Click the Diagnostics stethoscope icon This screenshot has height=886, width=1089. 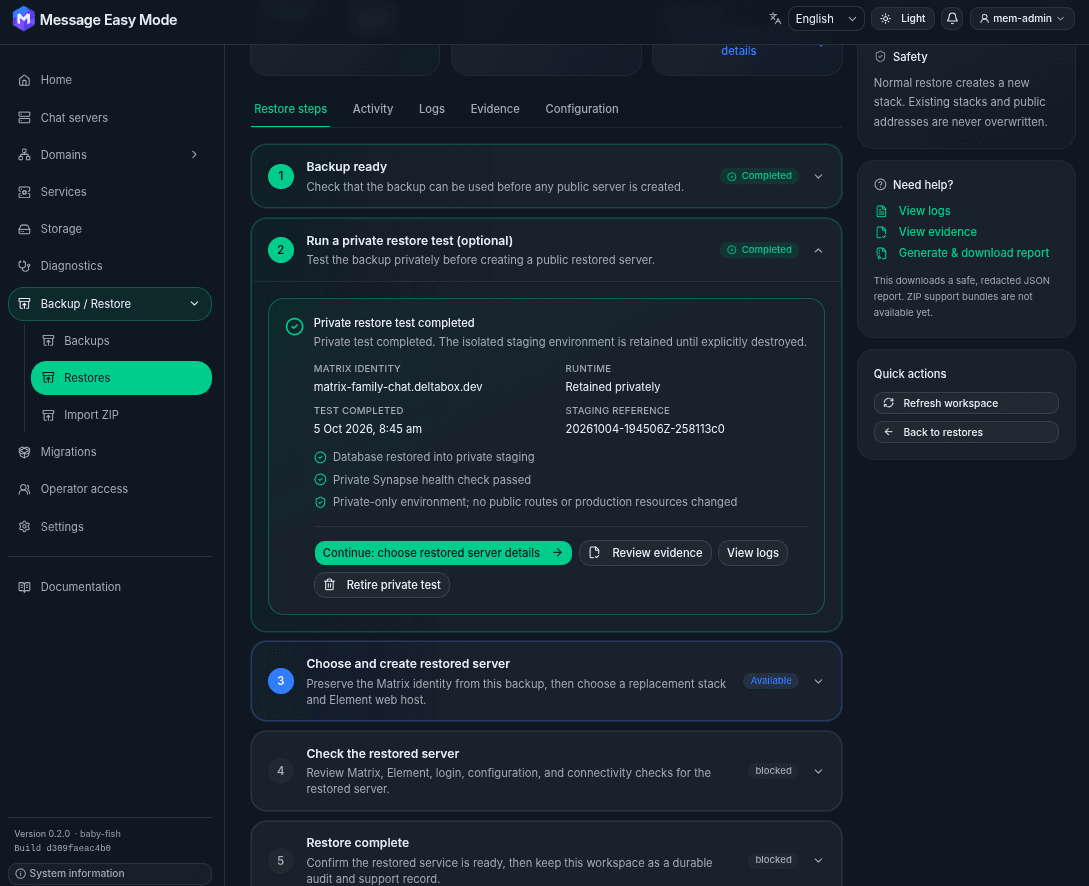(x=24, y=266)
